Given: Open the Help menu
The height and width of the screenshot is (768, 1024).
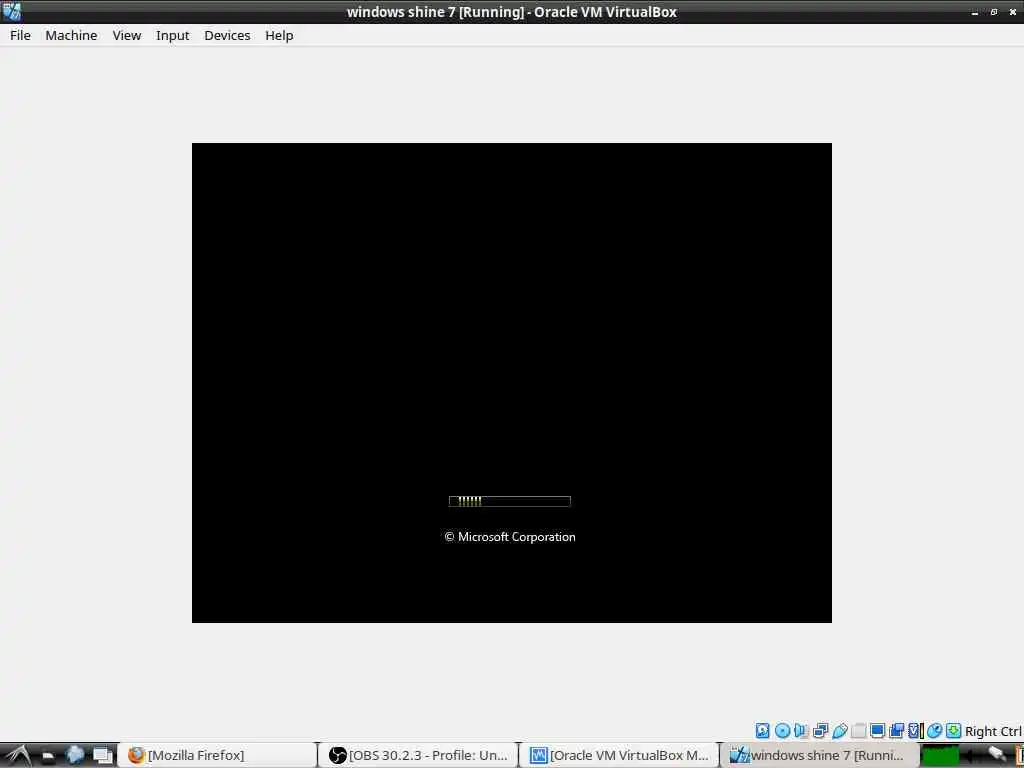Looking at the screenshot, I should 279,35.
